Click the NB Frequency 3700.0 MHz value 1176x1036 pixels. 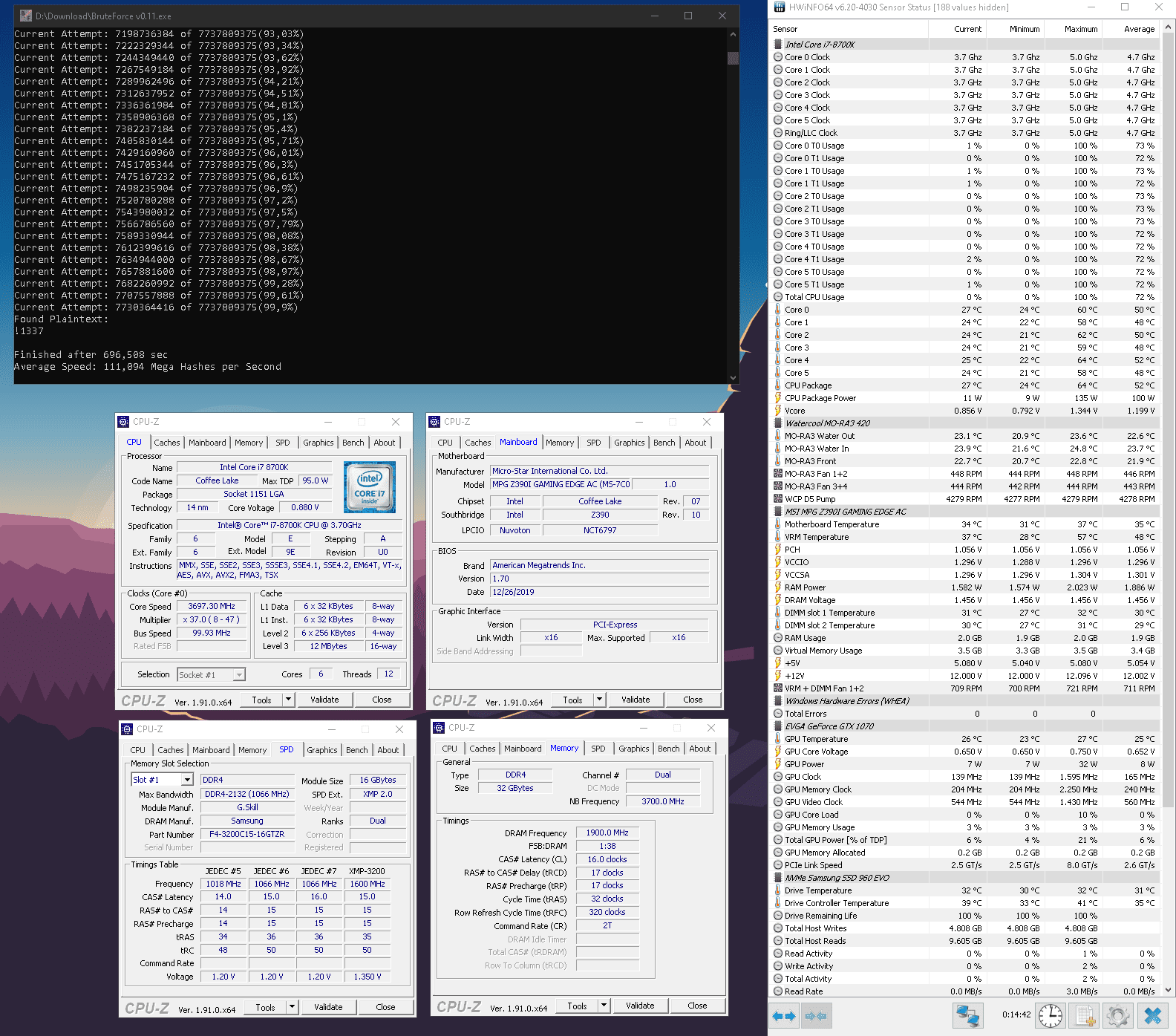[x=663, y=801]
